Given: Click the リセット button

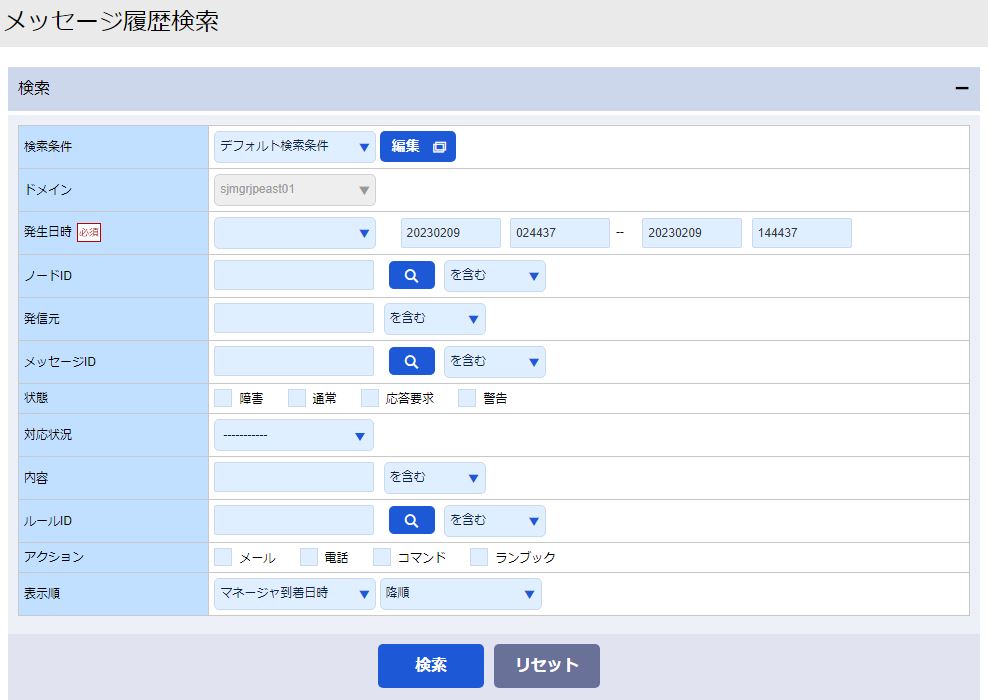Looking at the screenshot, I should coord(547,665).
